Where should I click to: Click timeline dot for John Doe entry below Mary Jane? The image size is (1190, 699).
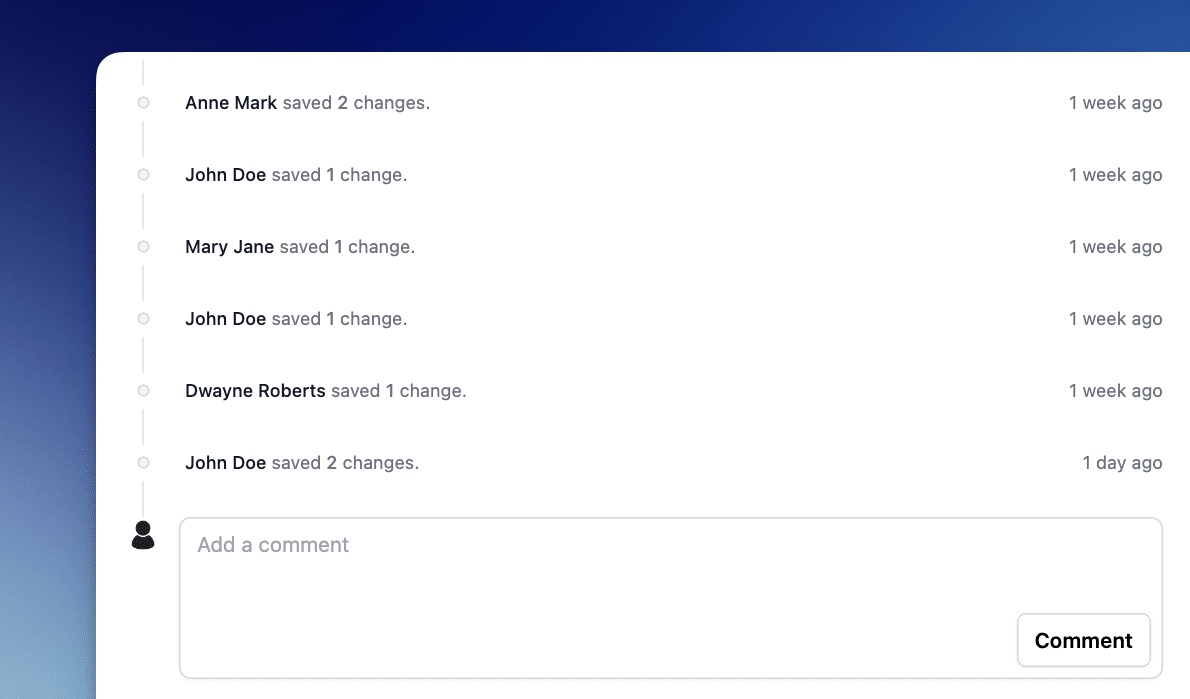pos(143,319)
